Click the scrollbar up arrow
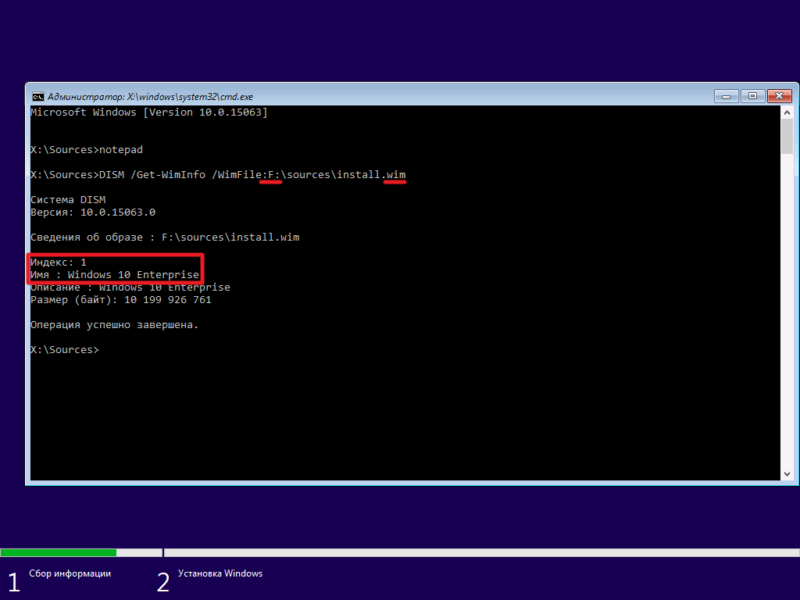This screenshot has height=600, width=800. [787, 113]
